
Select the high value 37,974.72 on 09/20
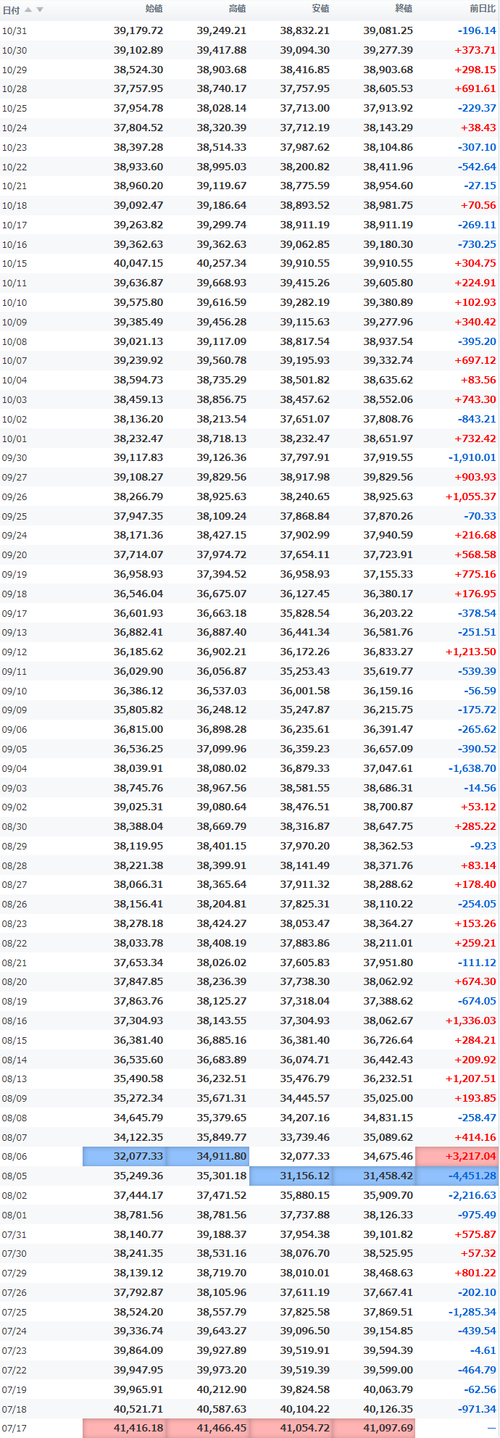point(221,556)
